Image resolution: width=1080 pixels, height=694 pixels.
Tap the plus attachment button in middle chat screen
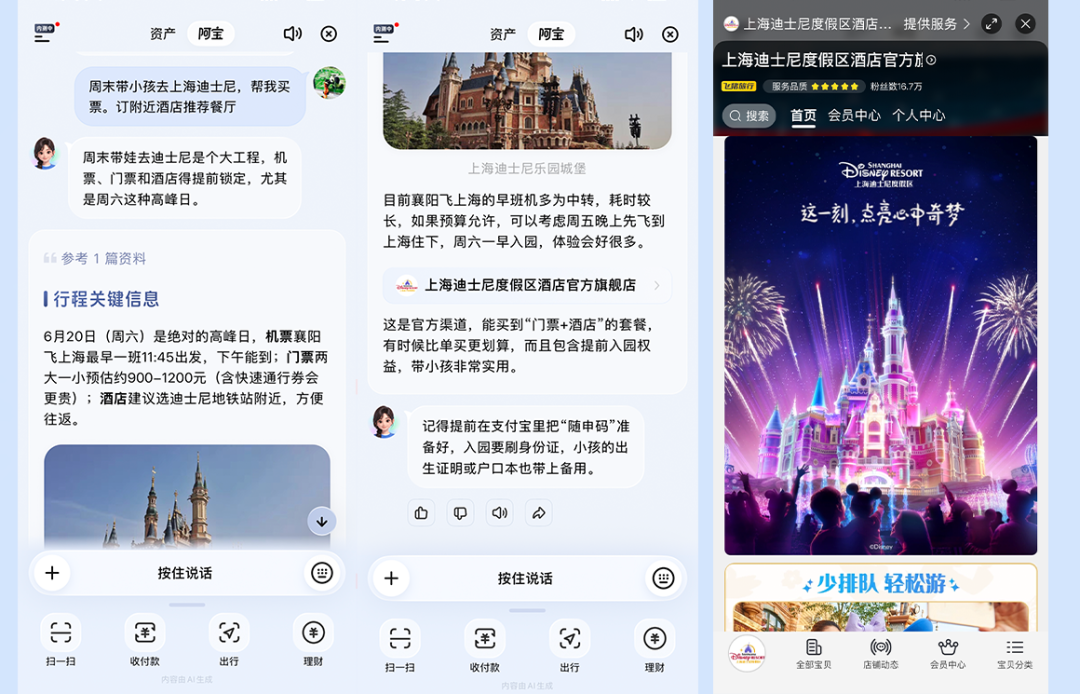[x=391, y=578]
